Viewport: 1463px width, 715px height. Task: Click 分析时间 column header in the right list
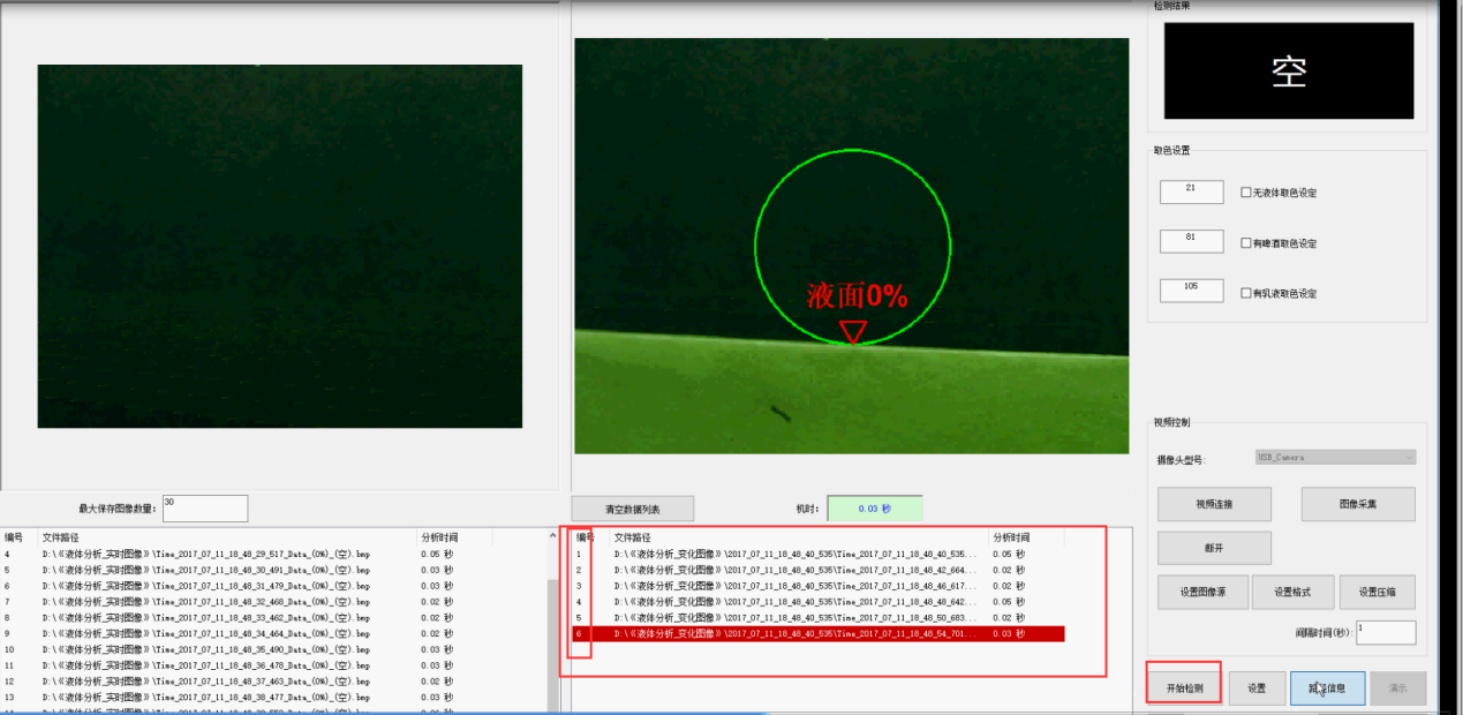coord(1025,538)
